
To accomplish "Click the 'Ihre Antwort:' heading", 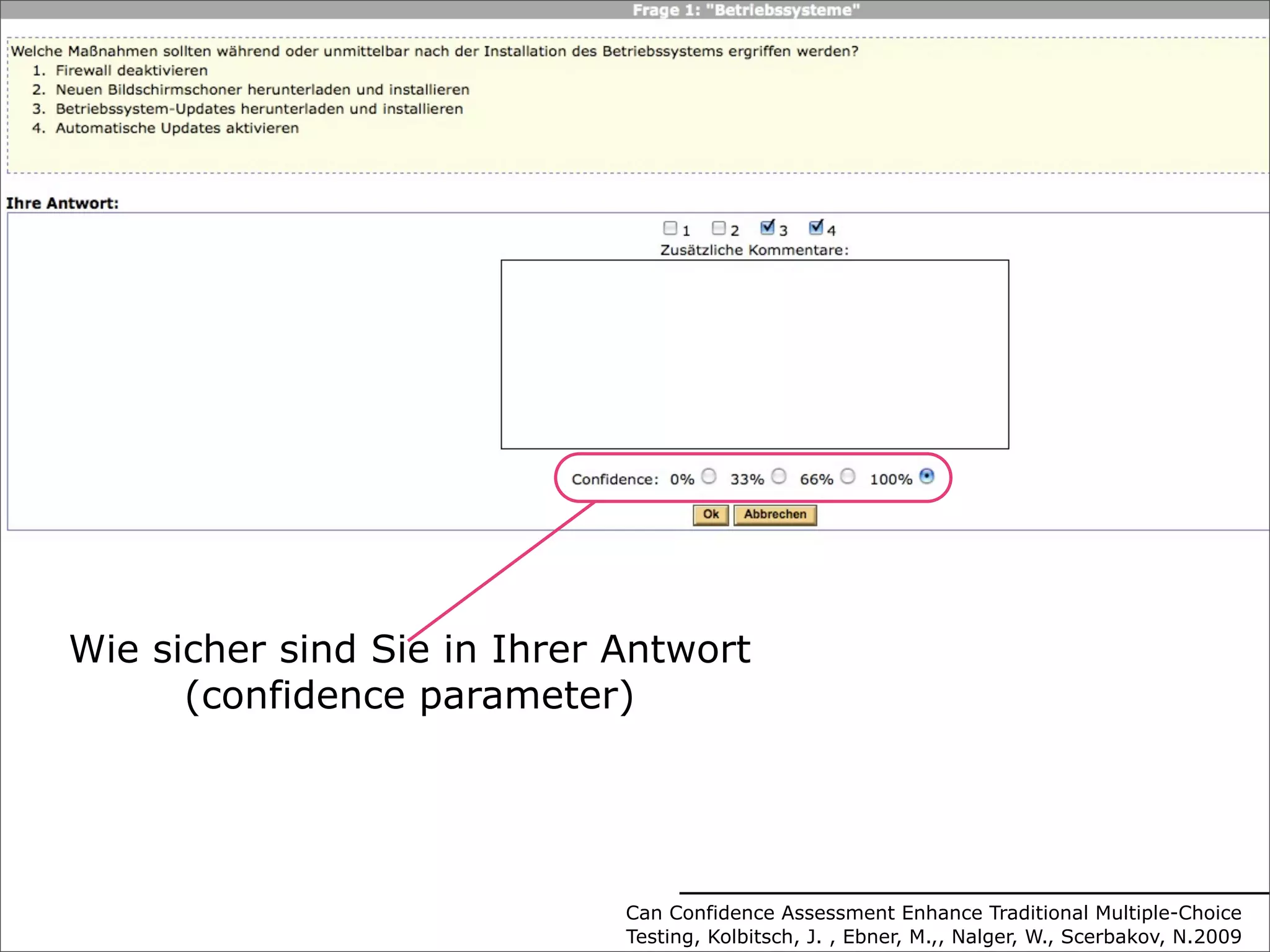I will pyautogui.click(x=63, y=203).
